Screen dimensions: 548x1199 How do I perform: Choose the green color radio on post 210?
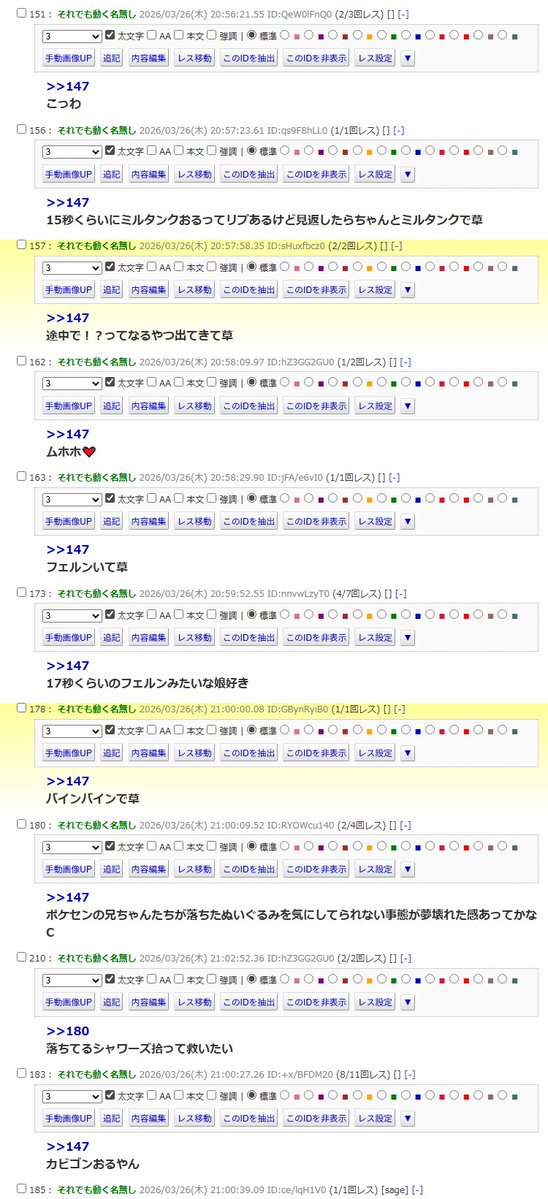click(x=381, y=980)
